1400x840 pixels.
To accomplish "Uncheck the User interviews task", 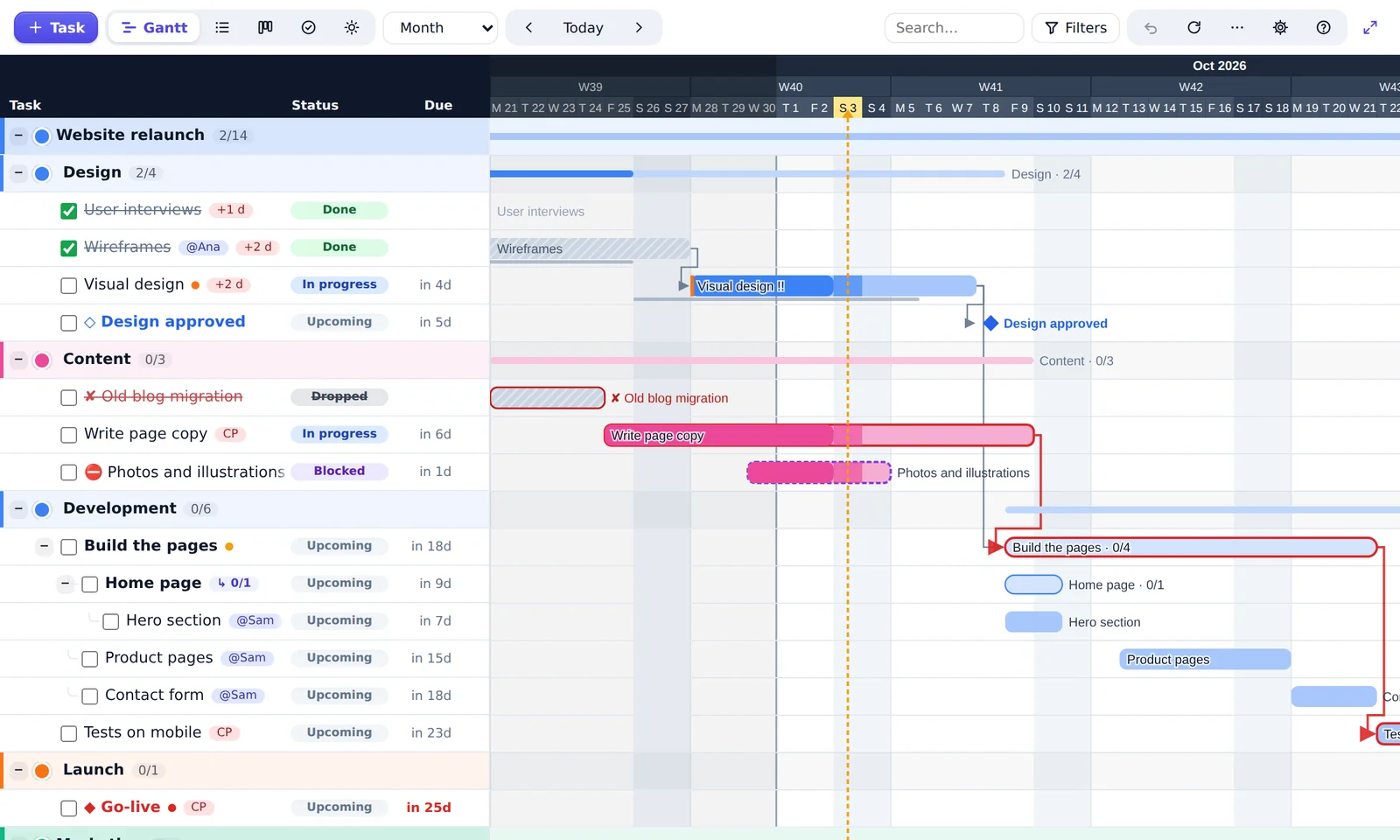I will (x=69, y=211).
